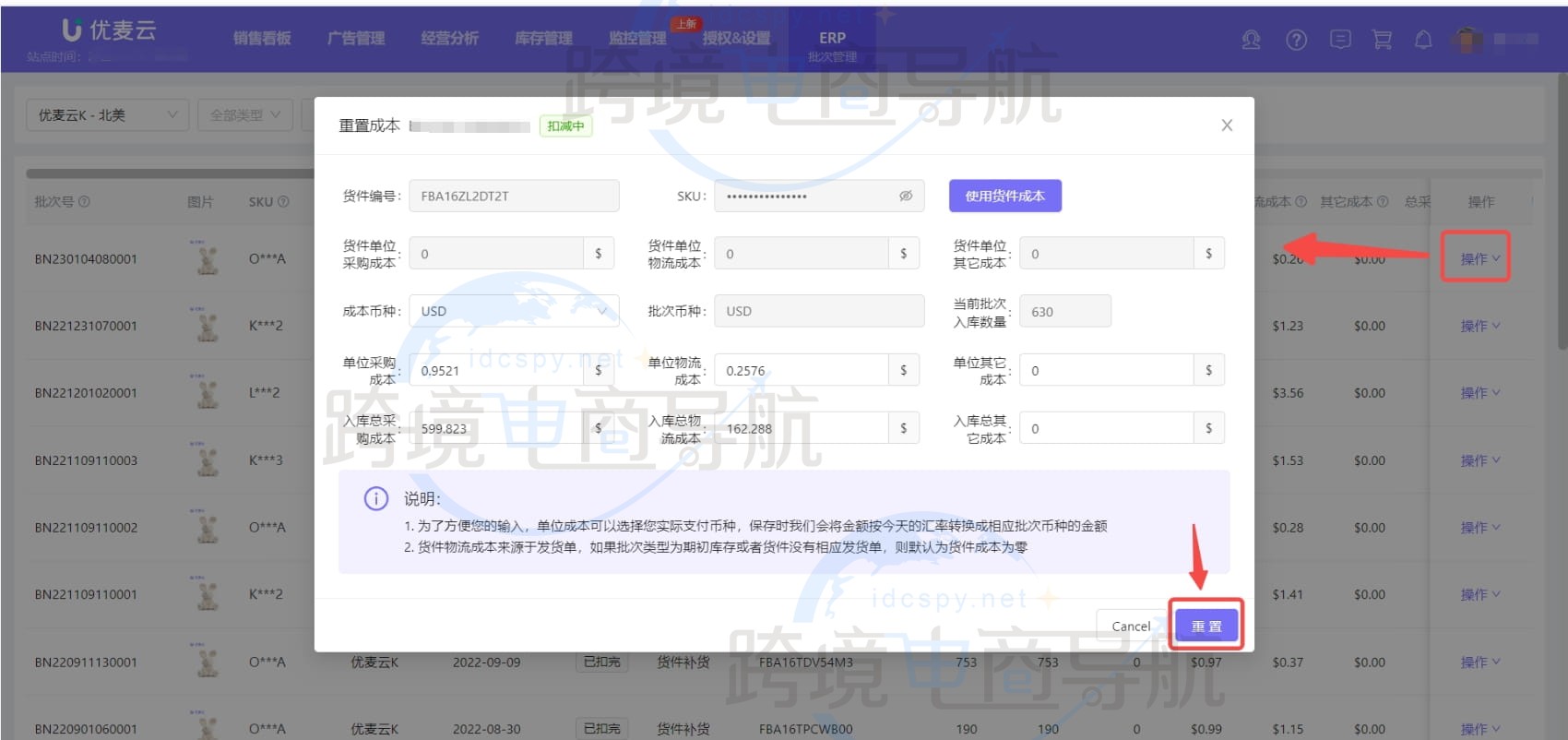Expand 操作 dropdown for BN221231070001
Image resolution: width=1568 pixels, height=740 pixels.
[x=1479, y=326]
